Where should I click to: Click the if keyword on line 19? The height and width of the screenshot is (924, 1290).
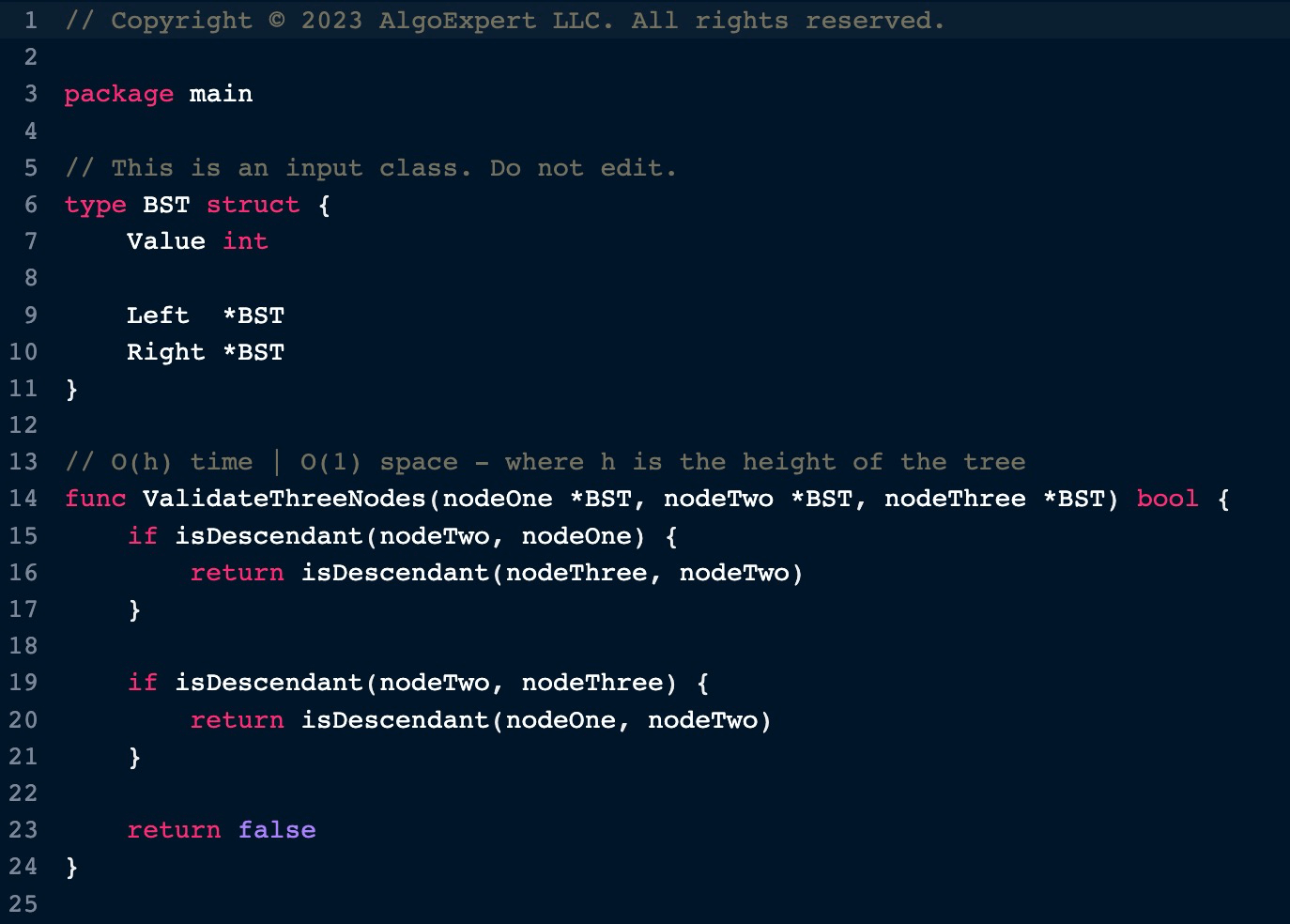(142, 683)
